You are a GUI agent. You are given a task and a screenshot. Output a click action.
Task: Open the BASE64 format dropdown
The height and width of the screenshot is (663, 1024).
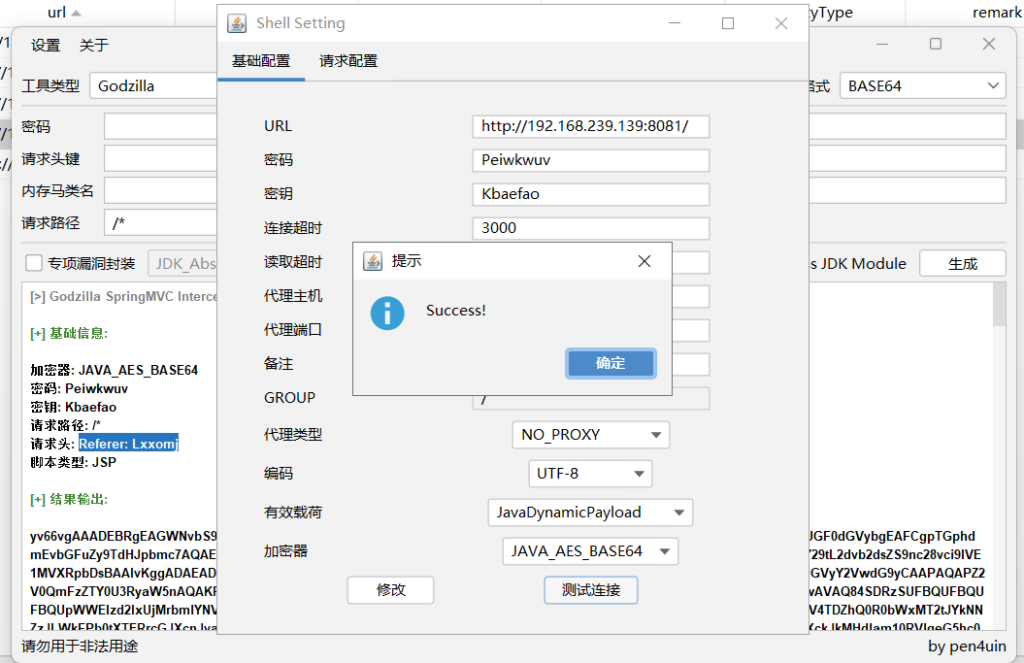[922, 86]
